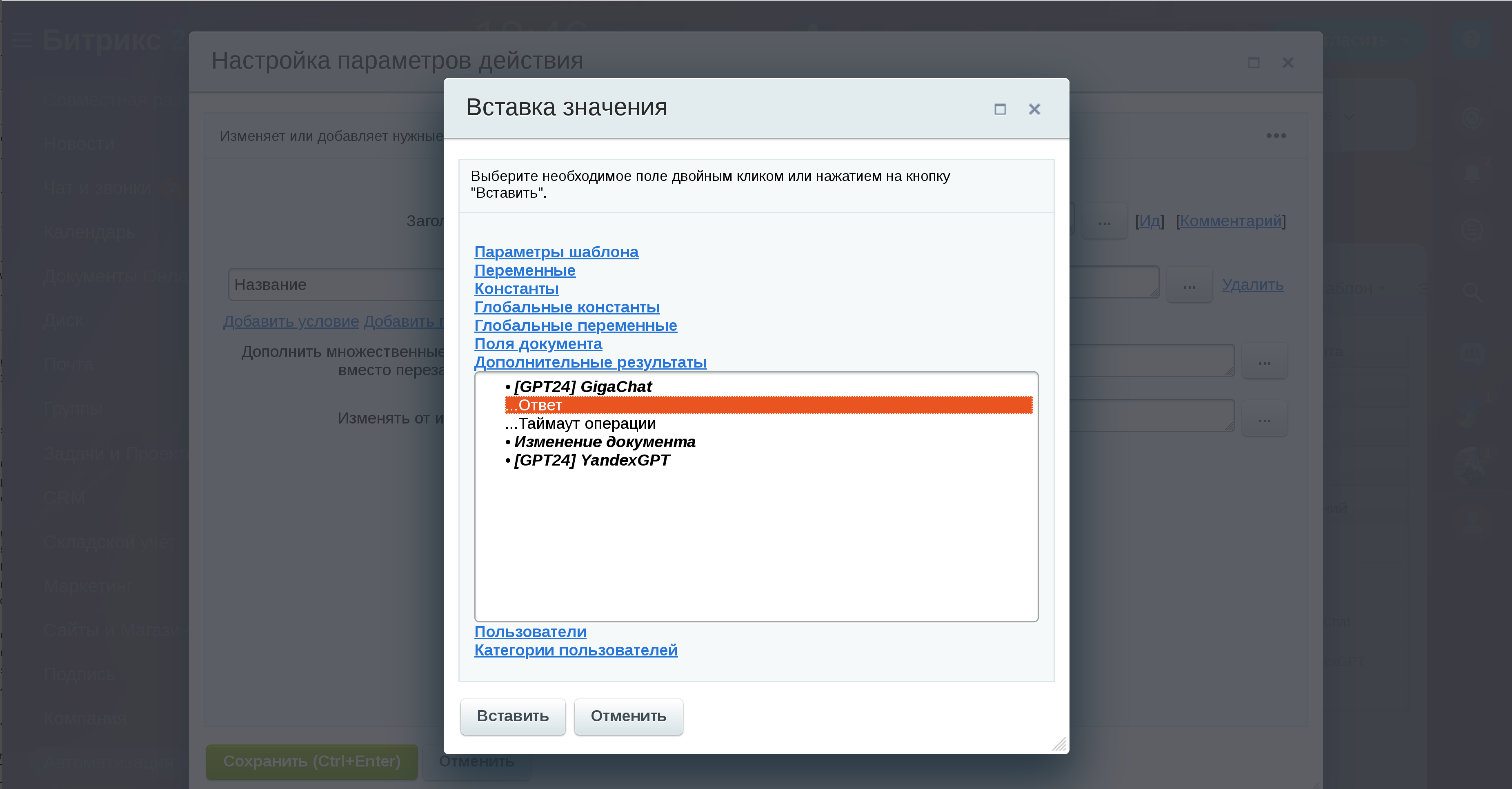Open the ellipsis button next to Ид link
Screen dimensions: 1512x789
coord(1105,221)
